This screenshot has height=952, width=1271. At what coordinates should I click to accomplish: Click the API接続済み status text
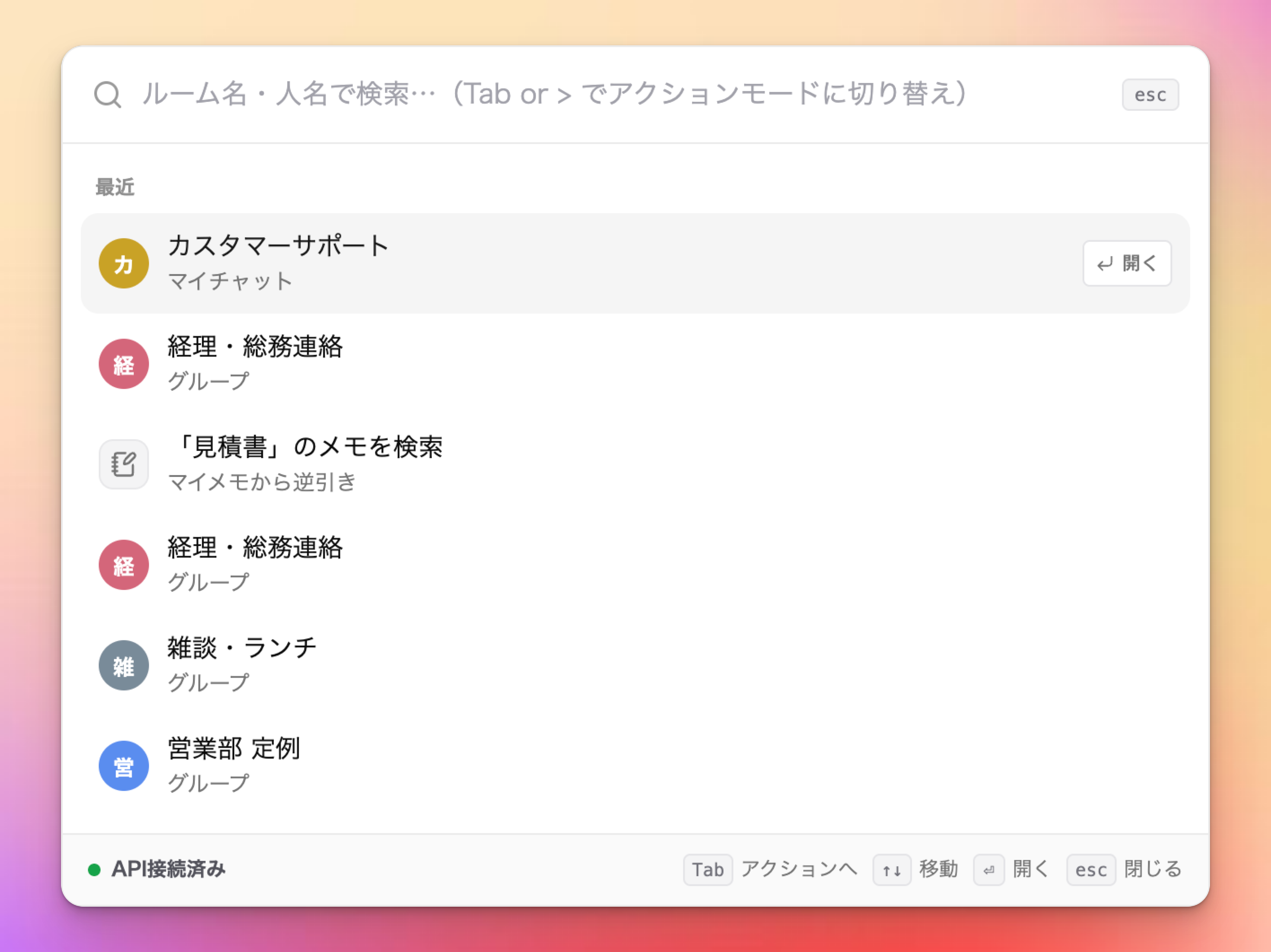tap(168, 869)
